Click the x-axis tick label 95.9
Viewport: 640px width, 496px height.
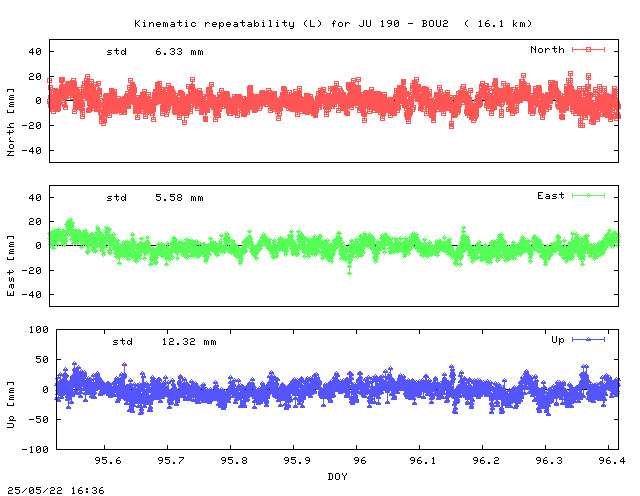(297, 460)
